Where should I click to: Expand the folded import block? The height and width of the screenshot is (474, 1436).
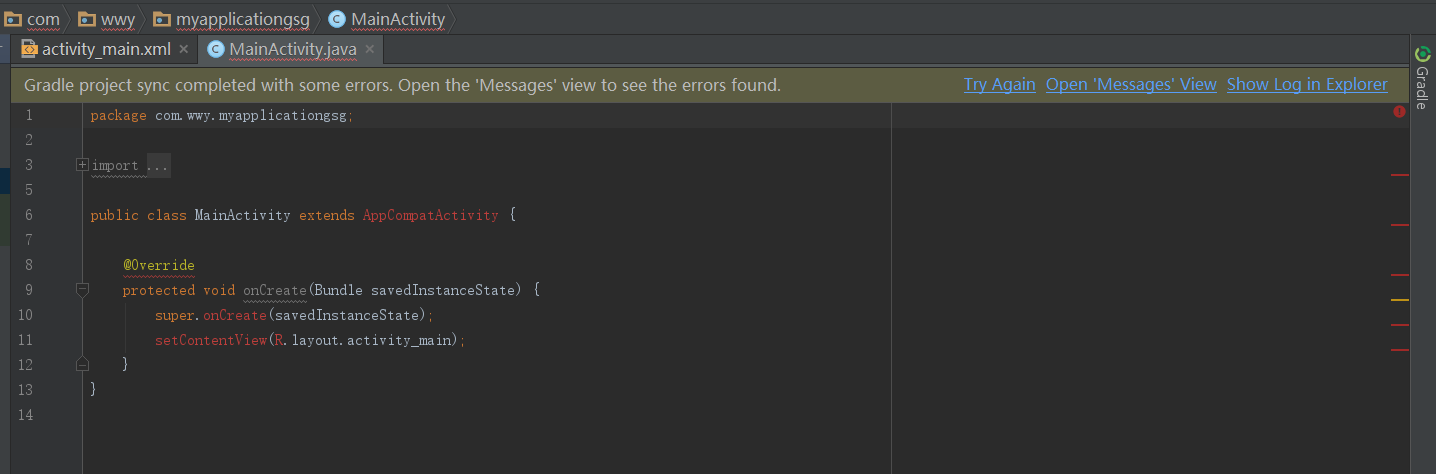82,165
